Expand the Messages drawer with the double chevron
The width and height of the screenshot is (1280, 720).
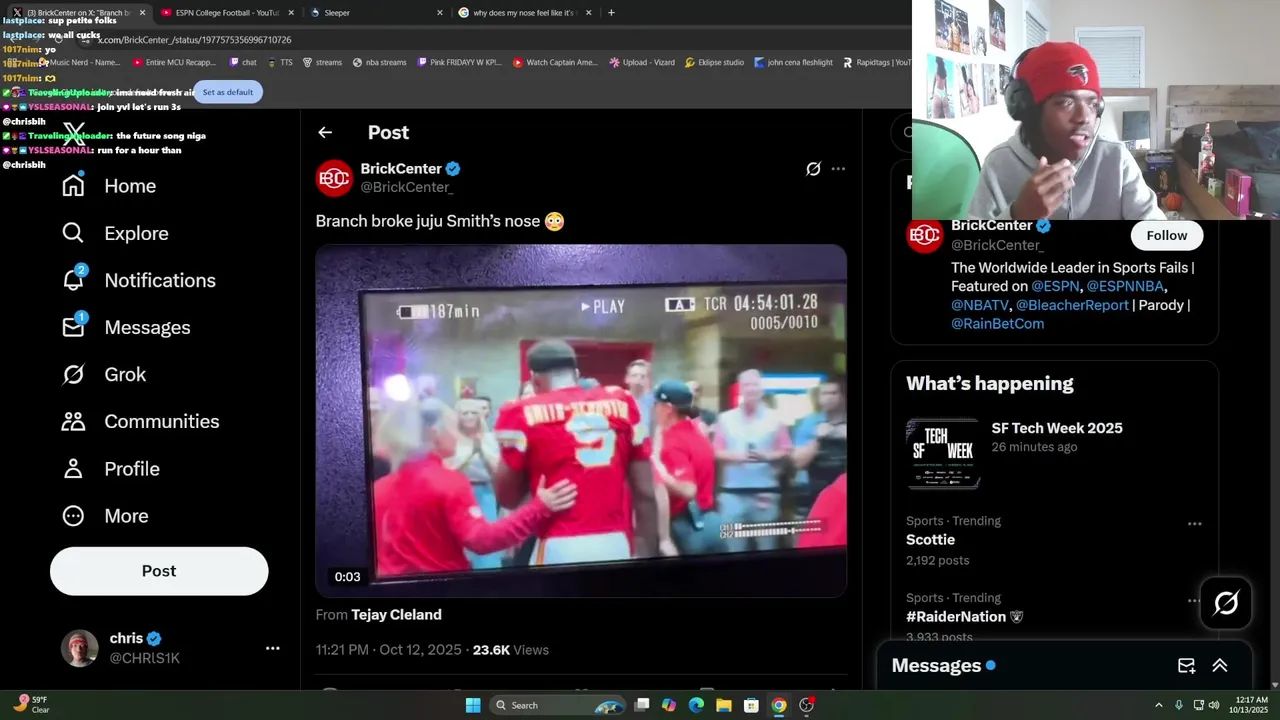pos(1220,666)
